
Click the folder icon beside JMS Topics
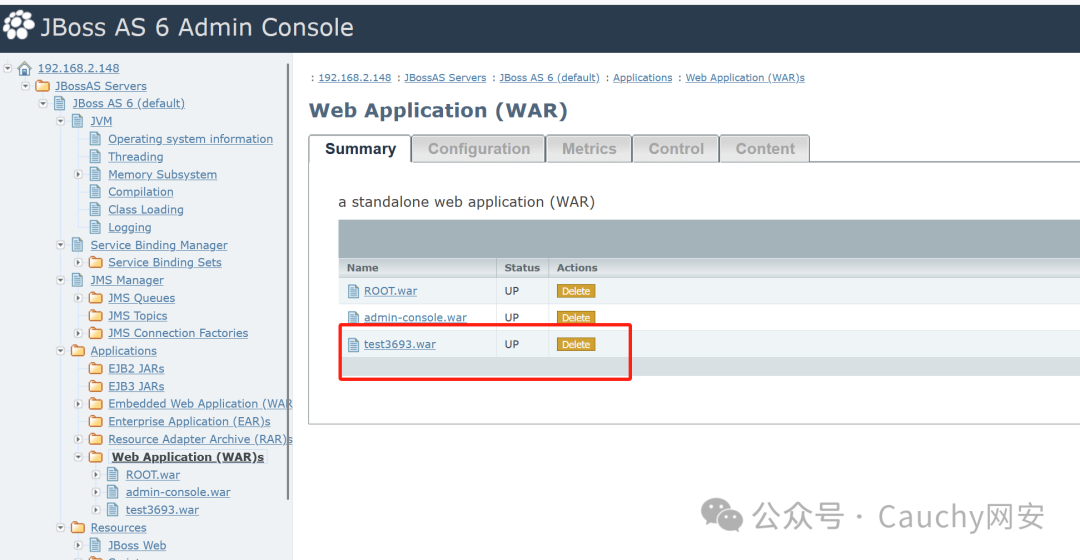click(x=96, y=315)
